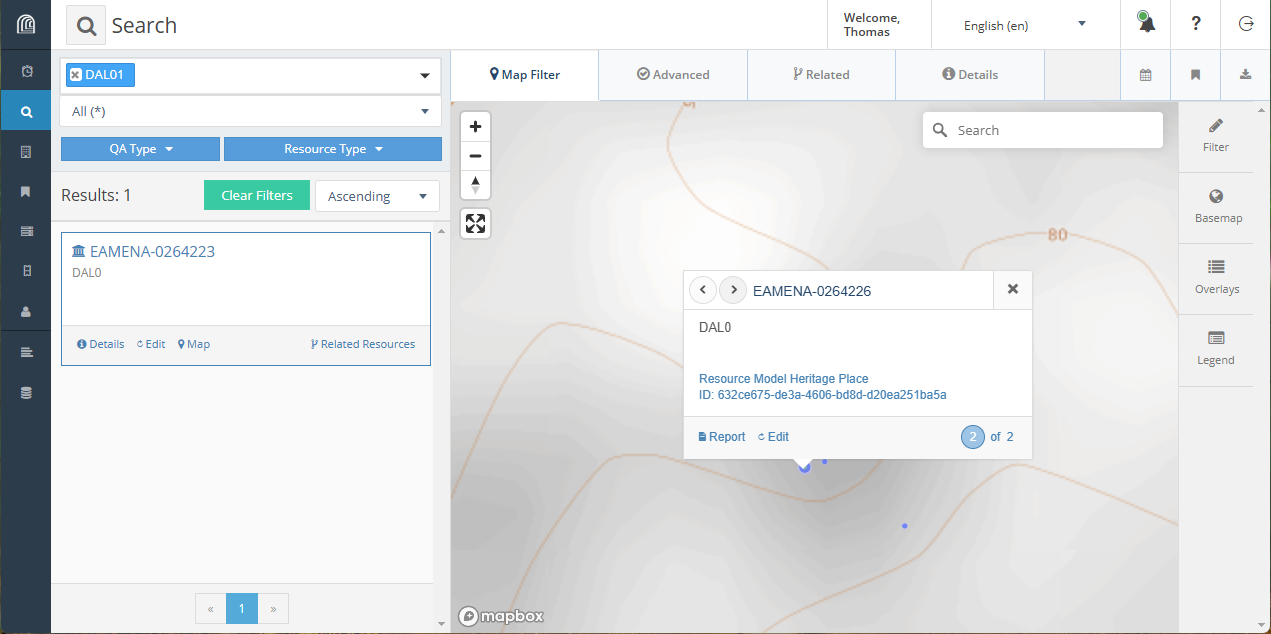The width and height of the screenshot is (1271, 634).
Task: Open Details link in the result card
Action: pyautogui.click(x=101, y=344)
